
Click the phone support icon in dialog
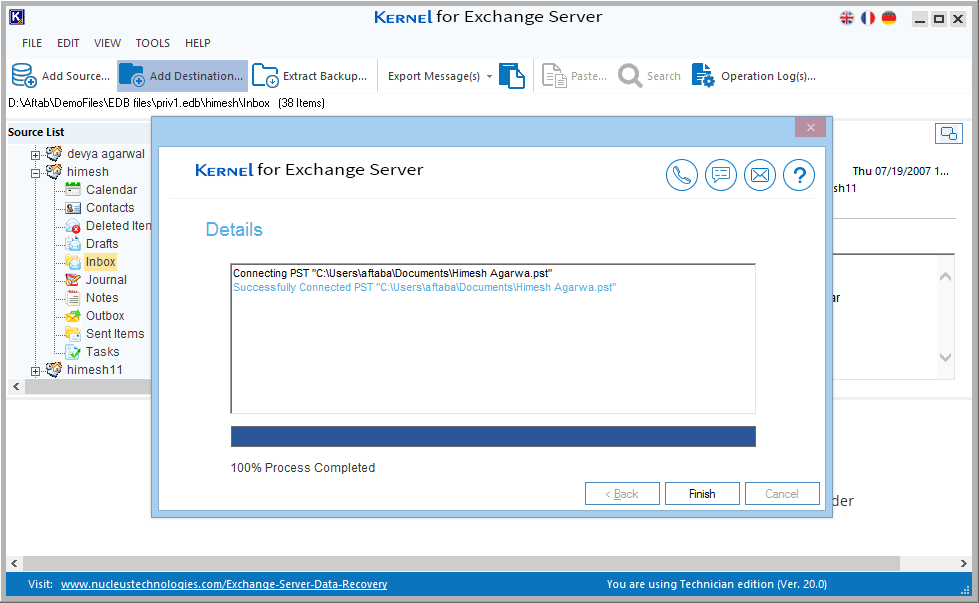click(682, 175)
